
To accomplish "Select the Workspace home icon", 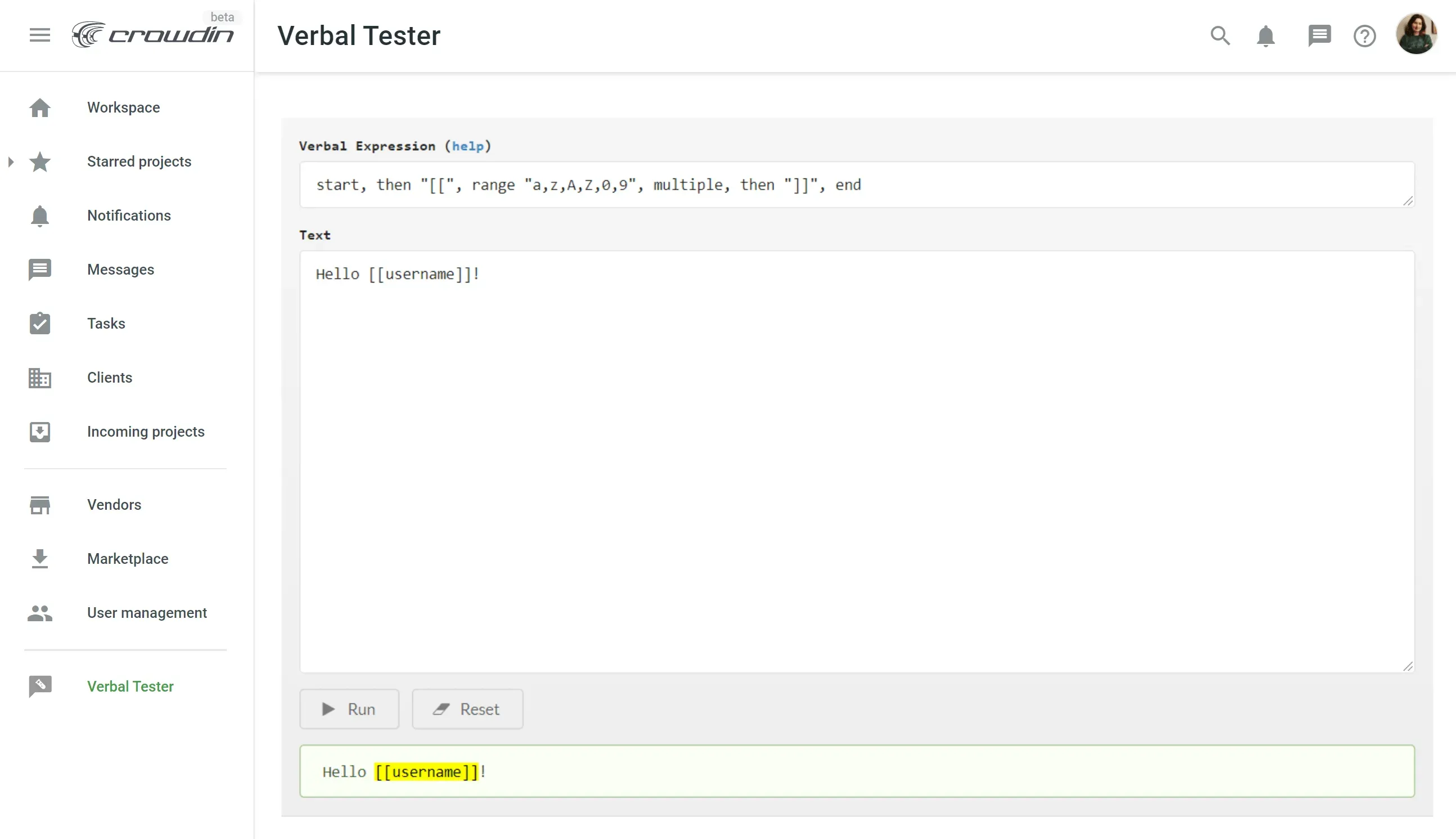I will coord(39,107).
